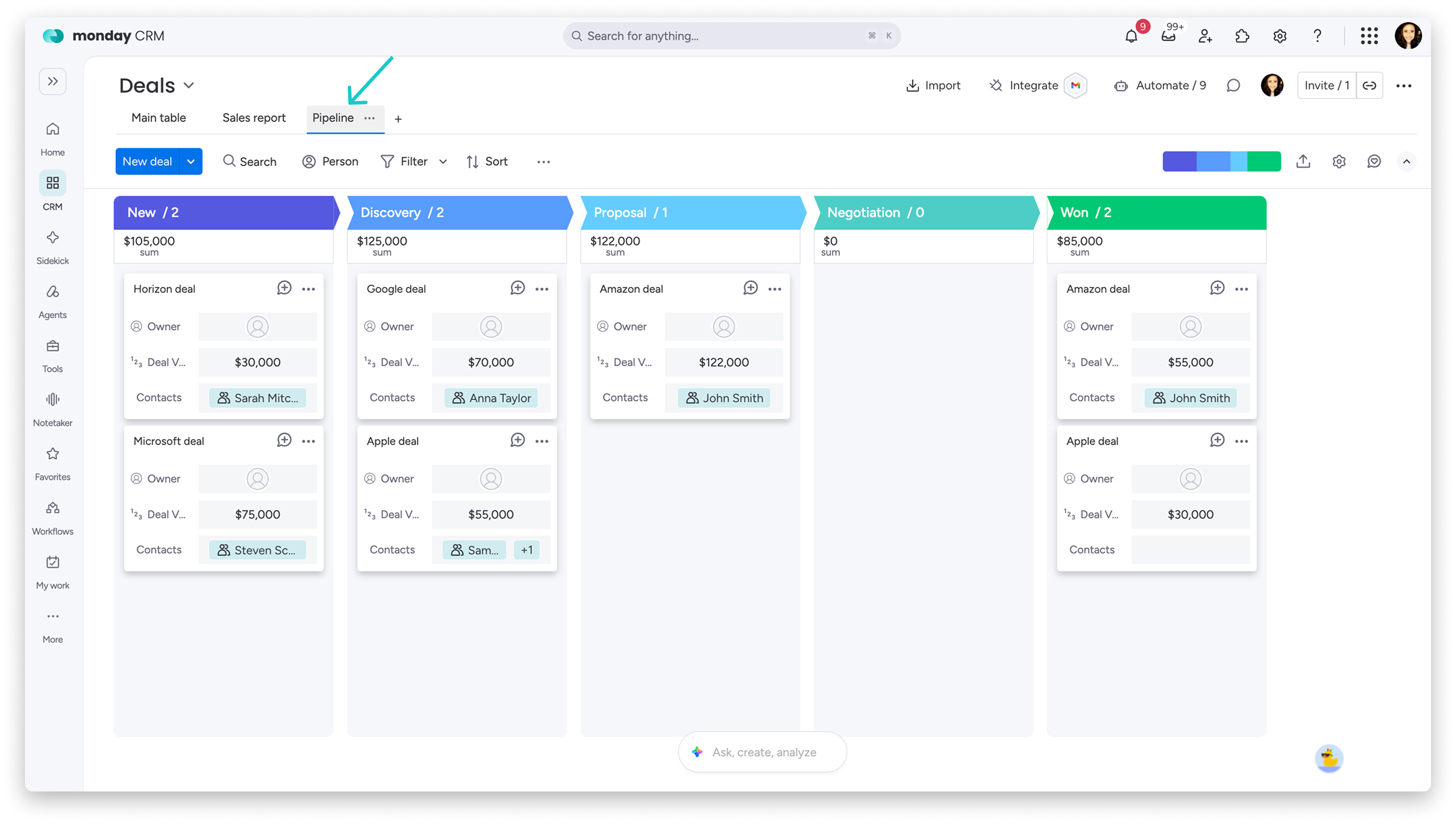Expand the collapsed sidebar
Image resolution: width=1456 pixels, height=824 pixels.
[x=53, y=82]
